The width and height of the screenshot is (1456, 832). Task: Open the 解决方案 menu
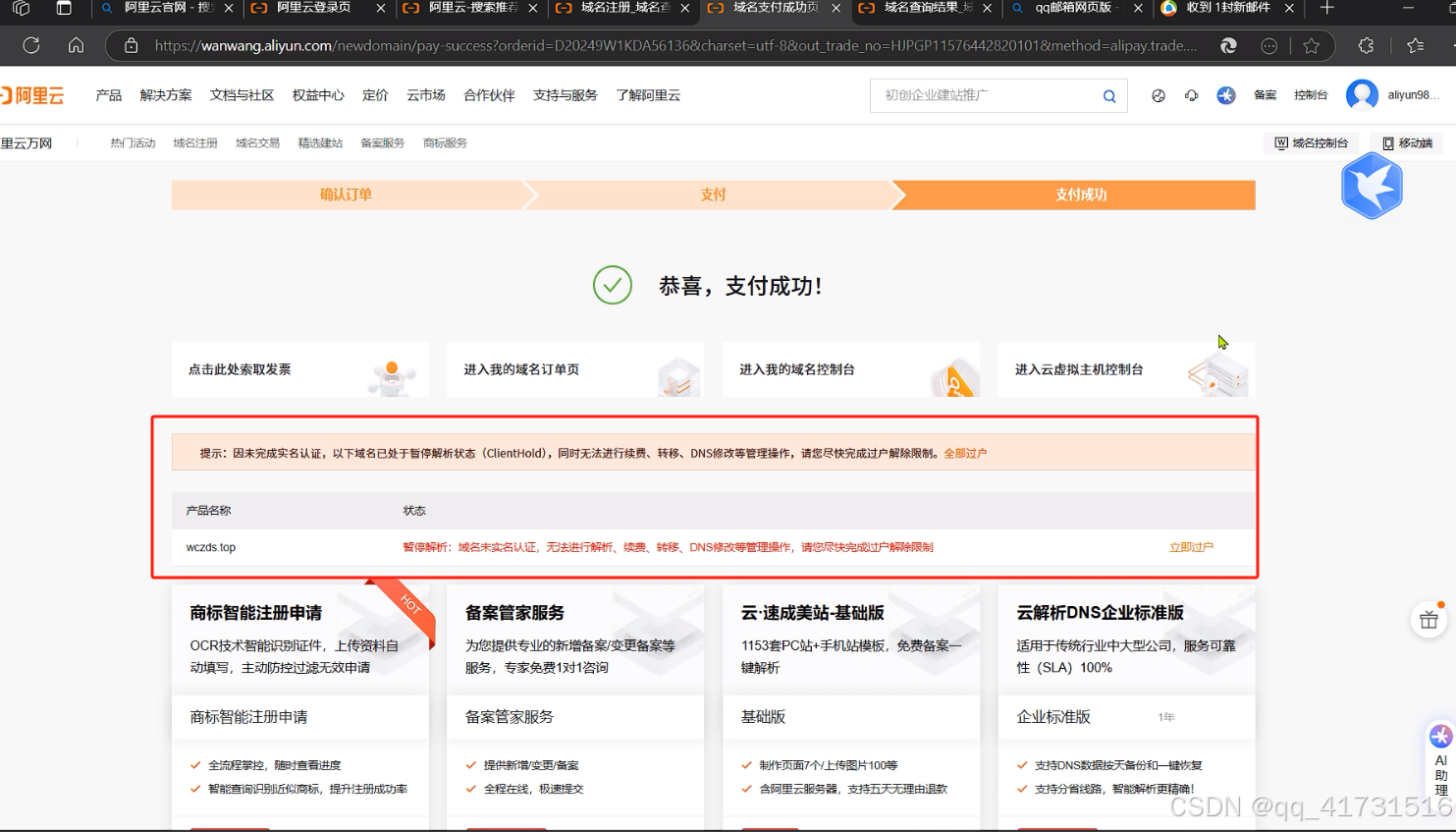tap(166, 95)
